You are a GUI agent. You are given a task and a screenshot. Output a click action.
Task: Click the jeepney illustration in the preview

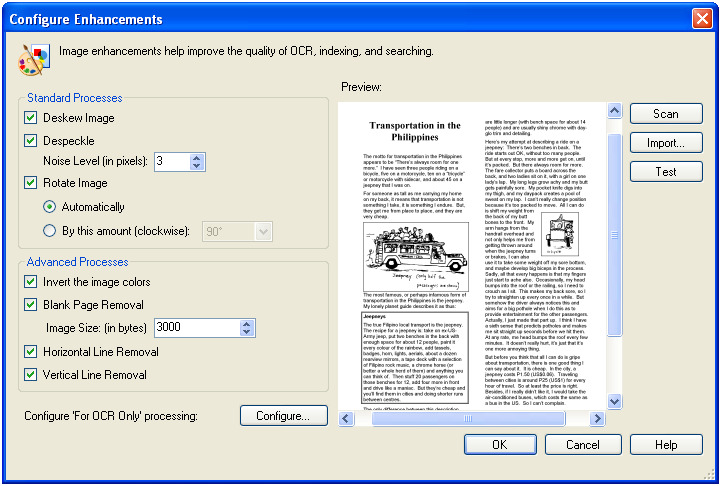tap(416, 257)
